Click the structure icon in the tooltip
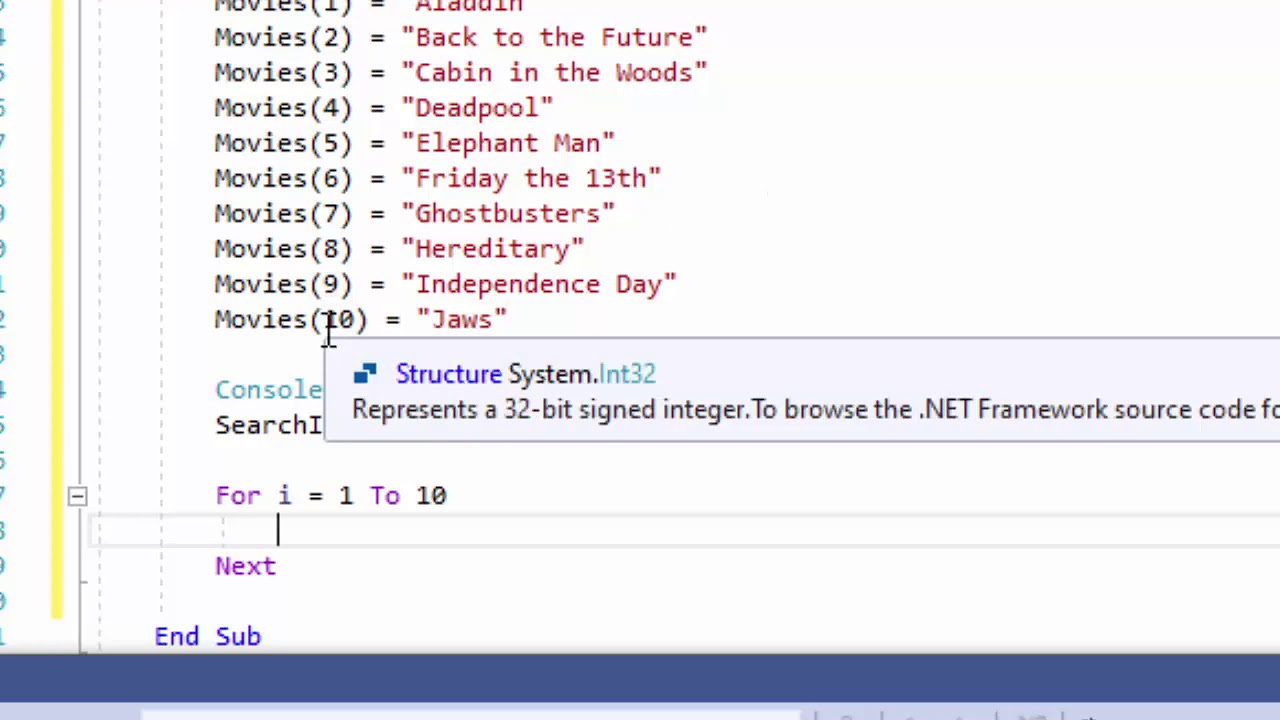 365,374
